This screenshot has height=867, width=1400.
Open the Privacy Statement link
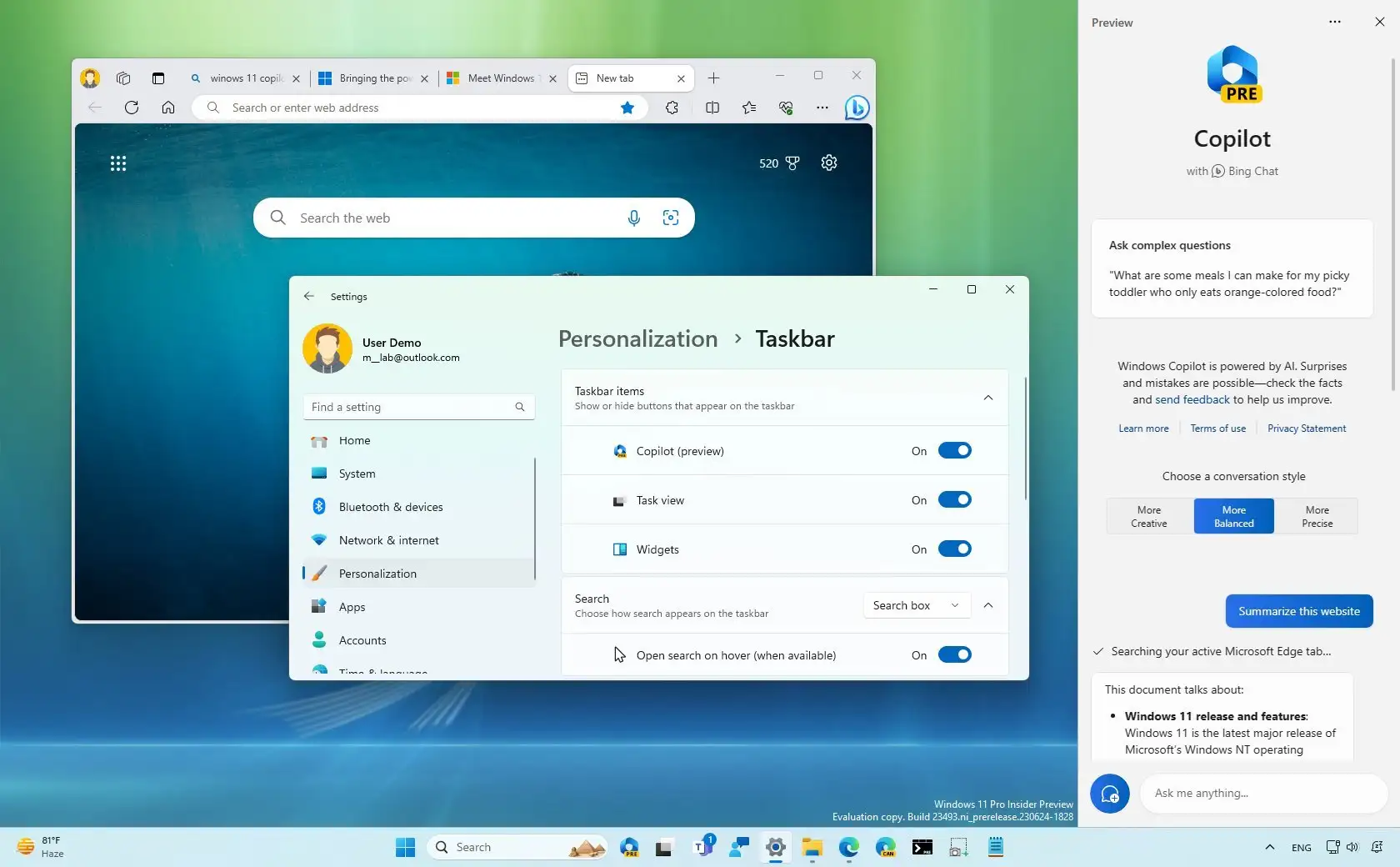click(x=1306, y=428)
